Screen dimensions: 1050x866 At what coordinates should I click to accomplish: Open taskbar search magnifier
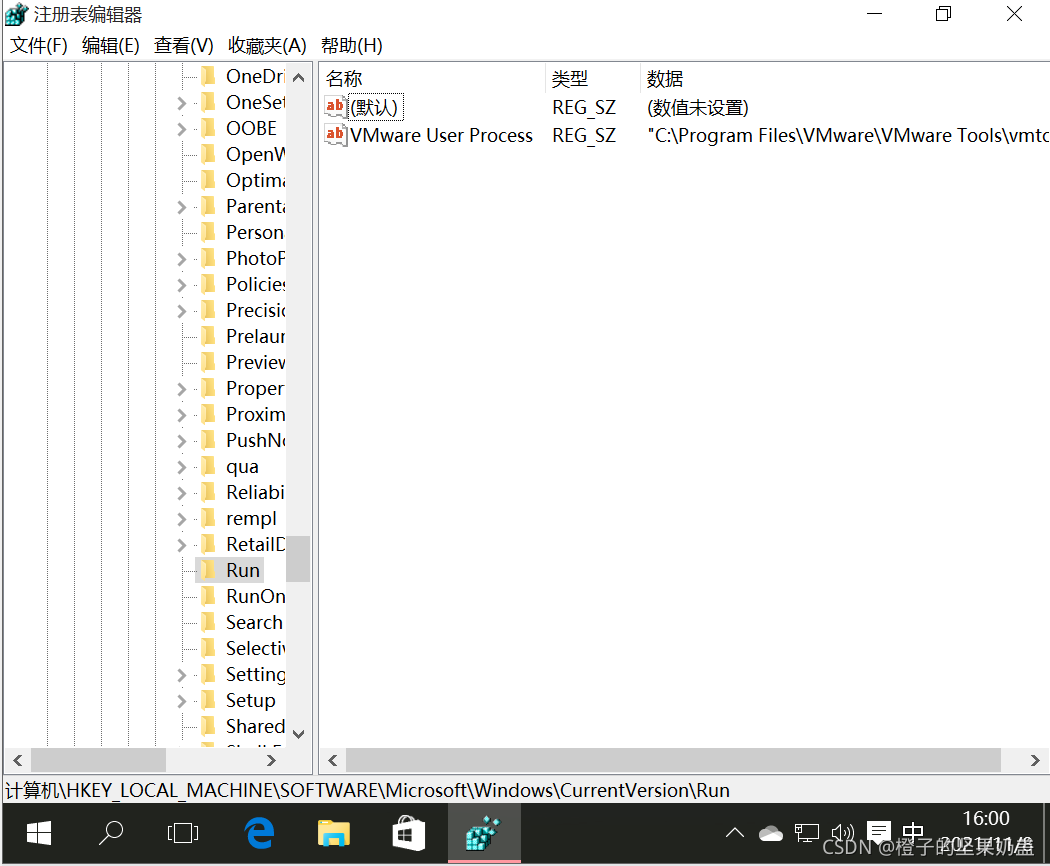[110, 833]
